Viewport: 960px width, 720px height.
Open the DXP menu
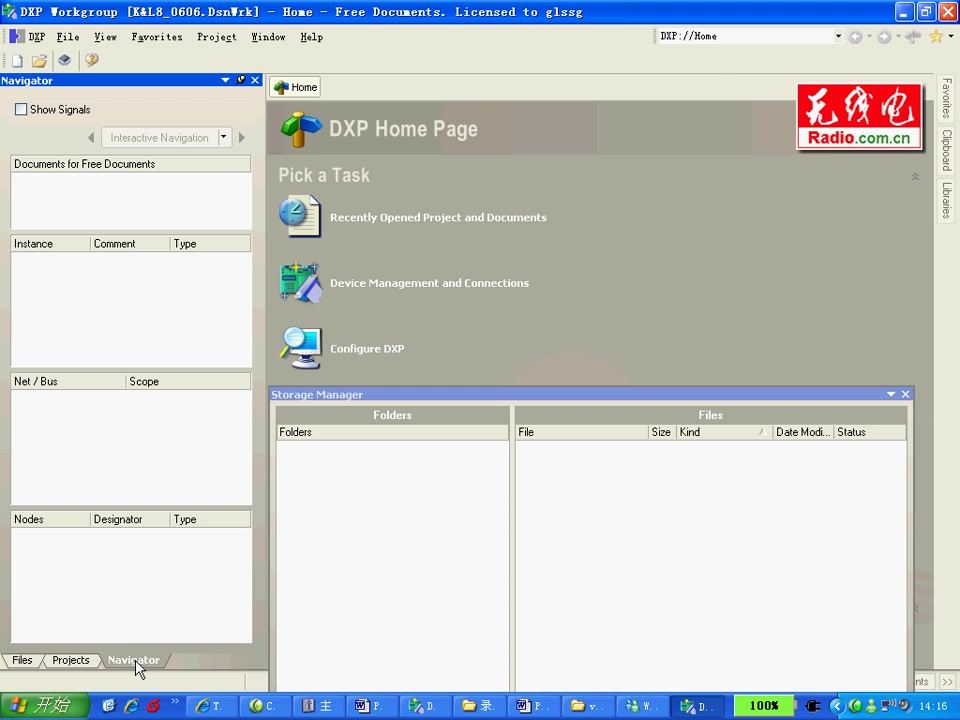tap(37, 37)
